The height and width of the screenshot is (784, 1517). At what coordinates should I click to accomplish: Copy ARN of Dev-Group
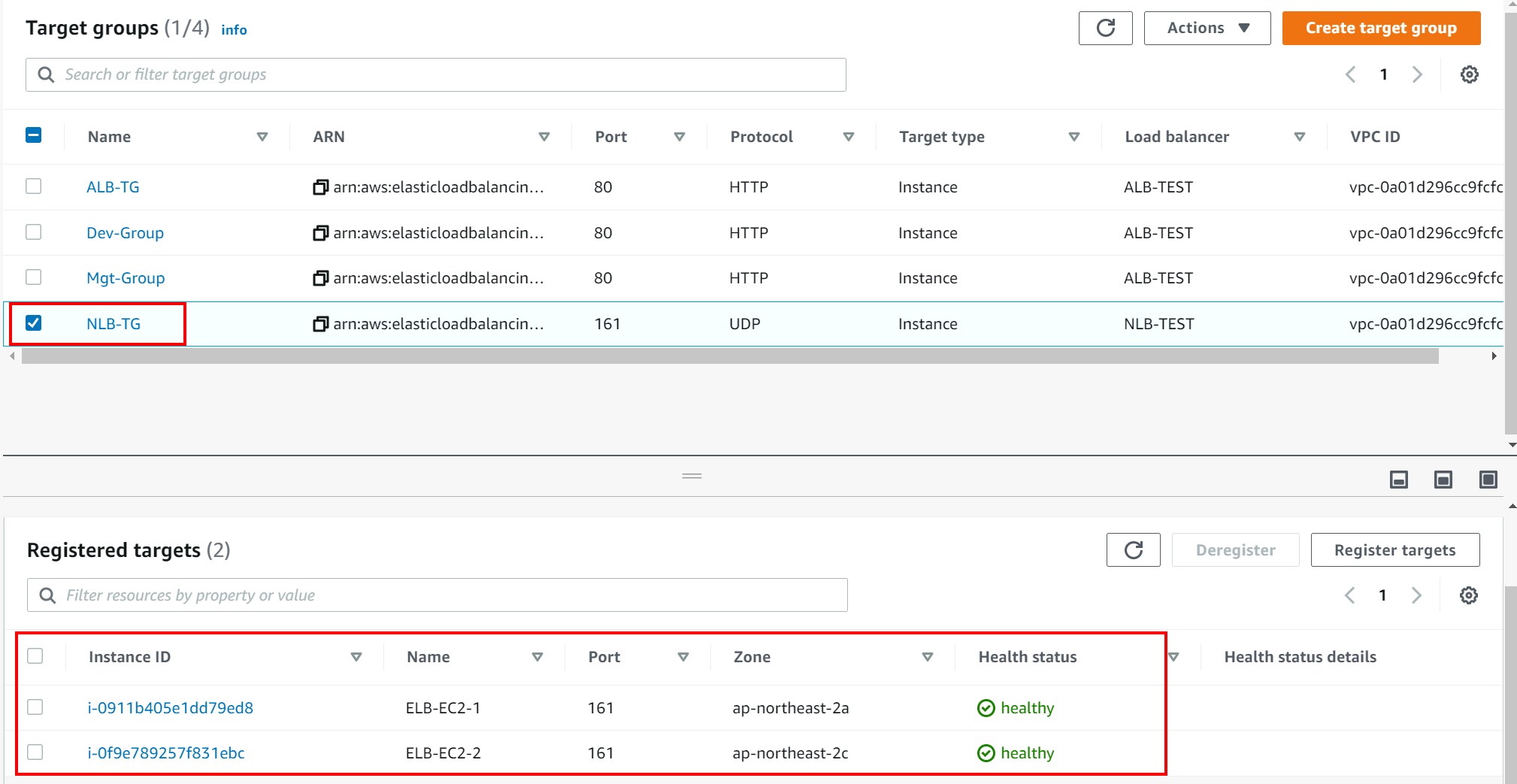point(321,233)
